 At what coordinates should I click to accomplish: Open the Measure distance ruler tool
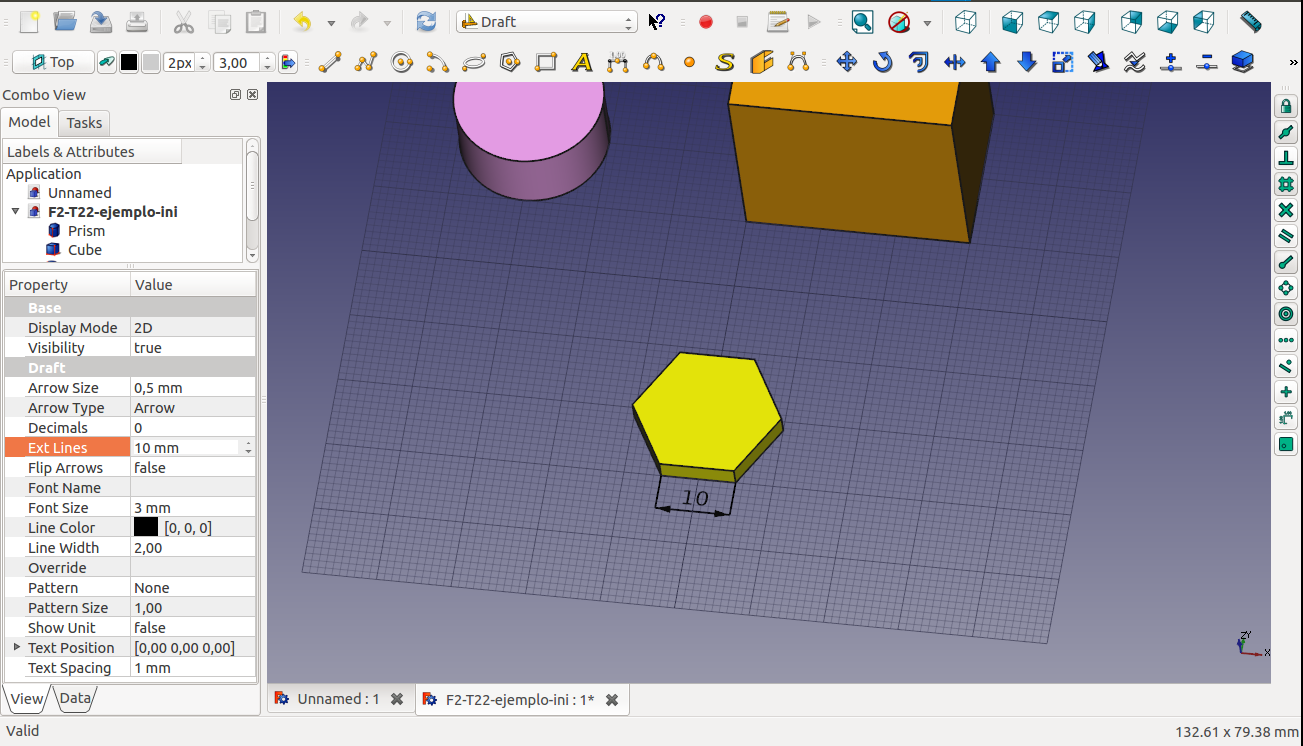point(1250,22)
